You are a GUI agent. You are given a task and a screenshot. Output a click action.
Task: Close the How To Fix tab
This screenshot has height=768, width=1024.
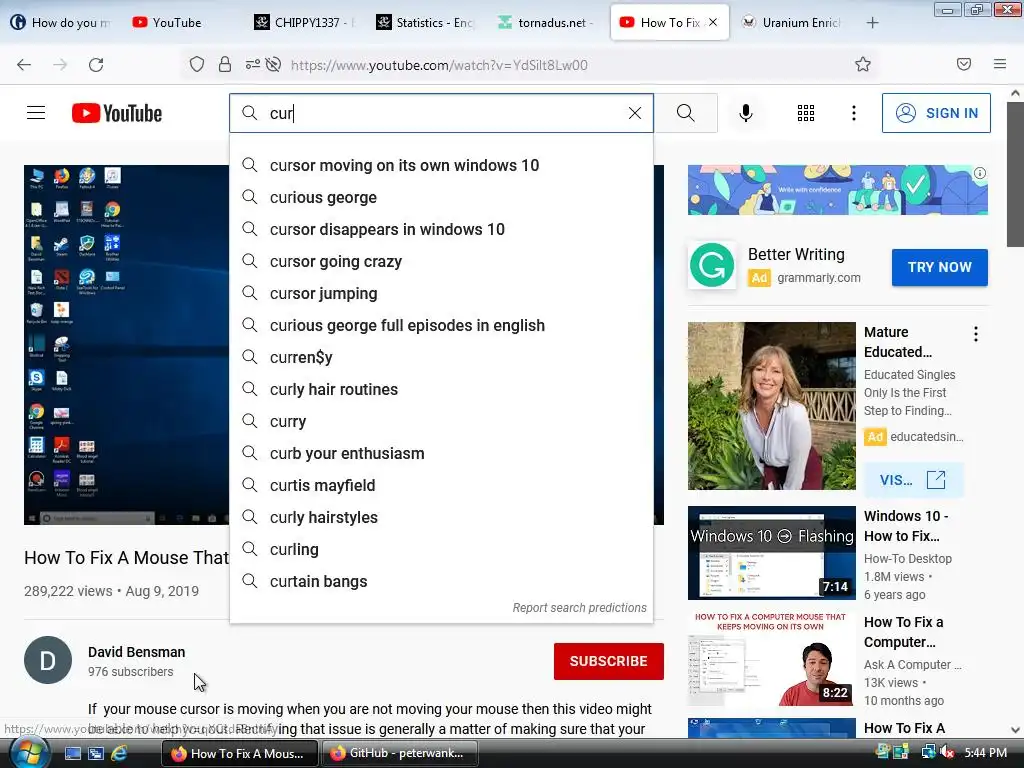click(713, 22)
